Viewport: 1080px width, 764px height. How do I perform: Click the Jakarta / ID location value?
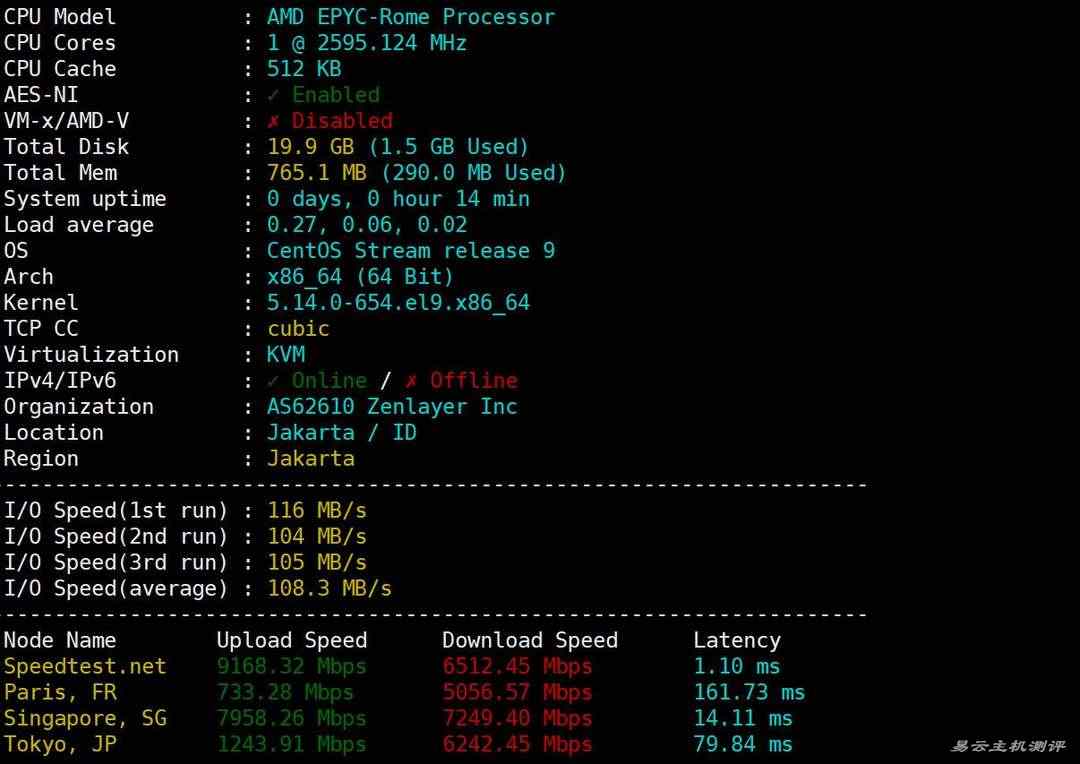pos(341,433)
